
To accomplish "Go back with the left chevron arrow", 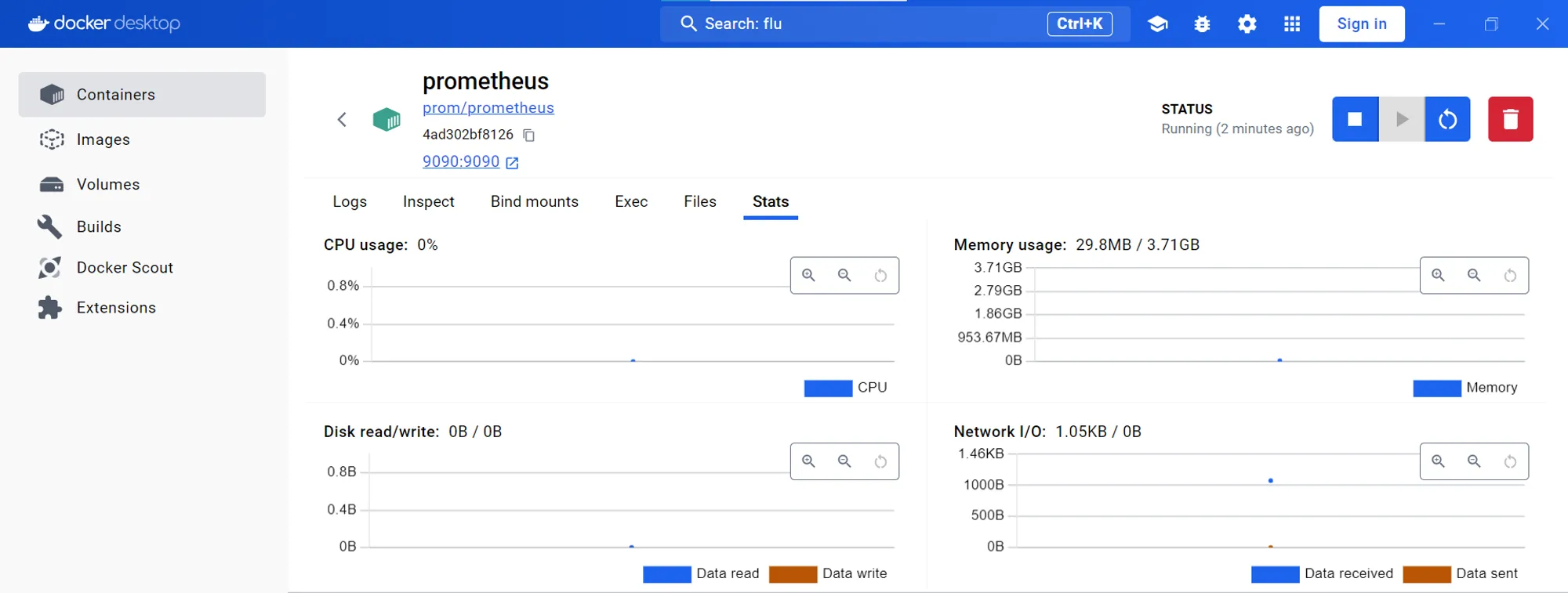I will [342, 119].
